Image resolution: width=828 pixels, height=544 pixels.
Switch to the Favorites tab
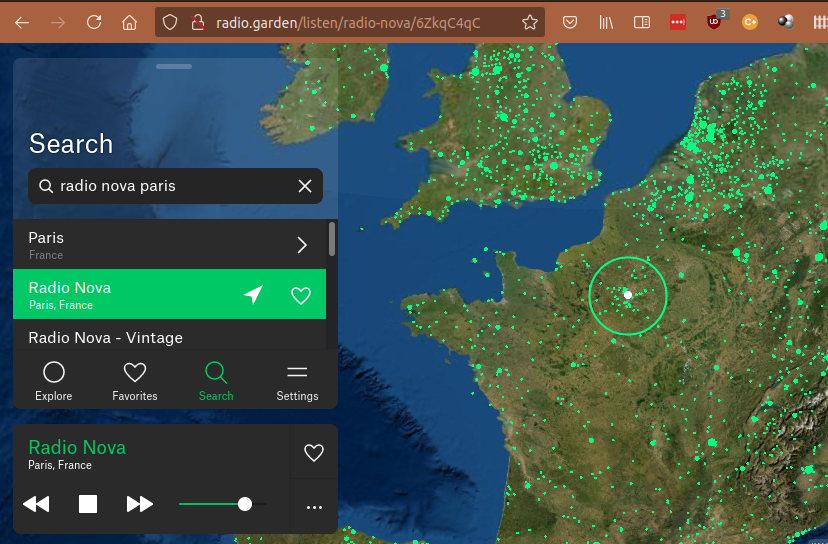pyautogui.click(x=135, y=381)
